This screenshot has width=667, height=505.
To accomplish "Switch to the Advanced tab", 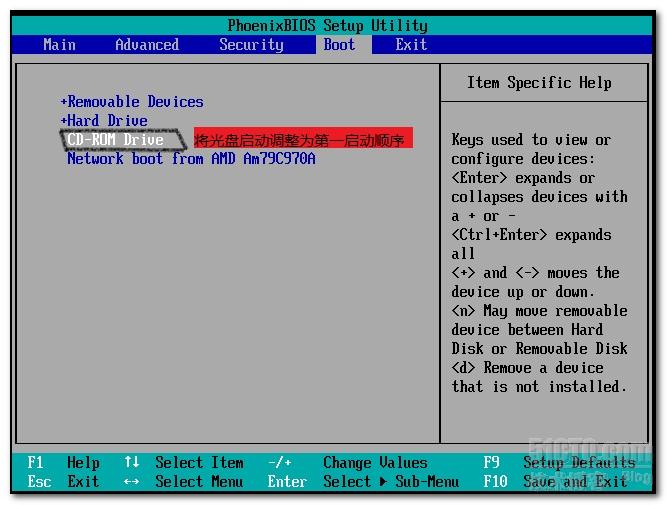I will tap(147, 45).
